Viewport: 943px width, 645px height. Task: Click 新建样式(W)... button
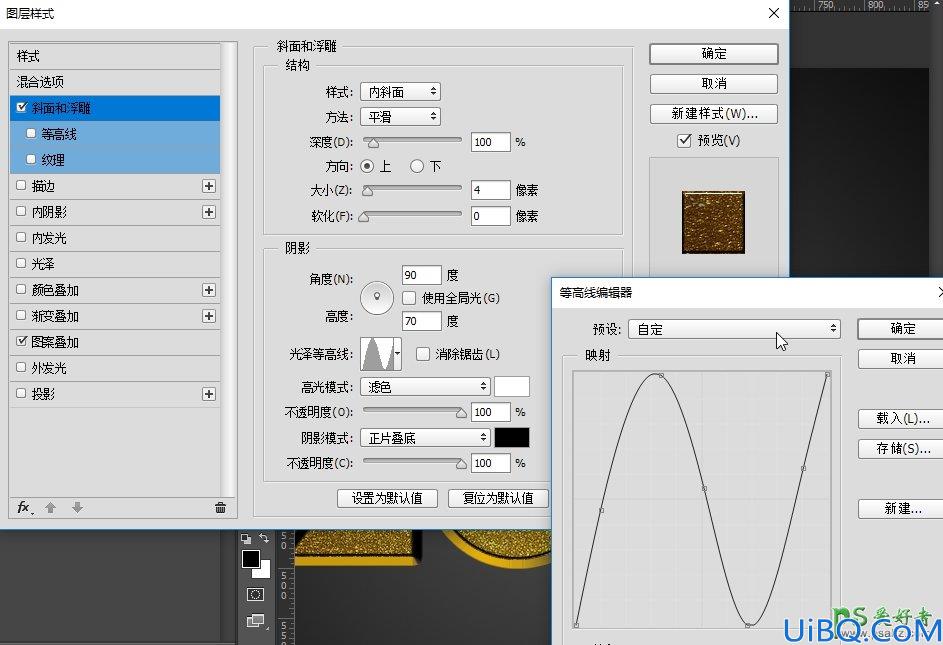[x=714, y=114]
